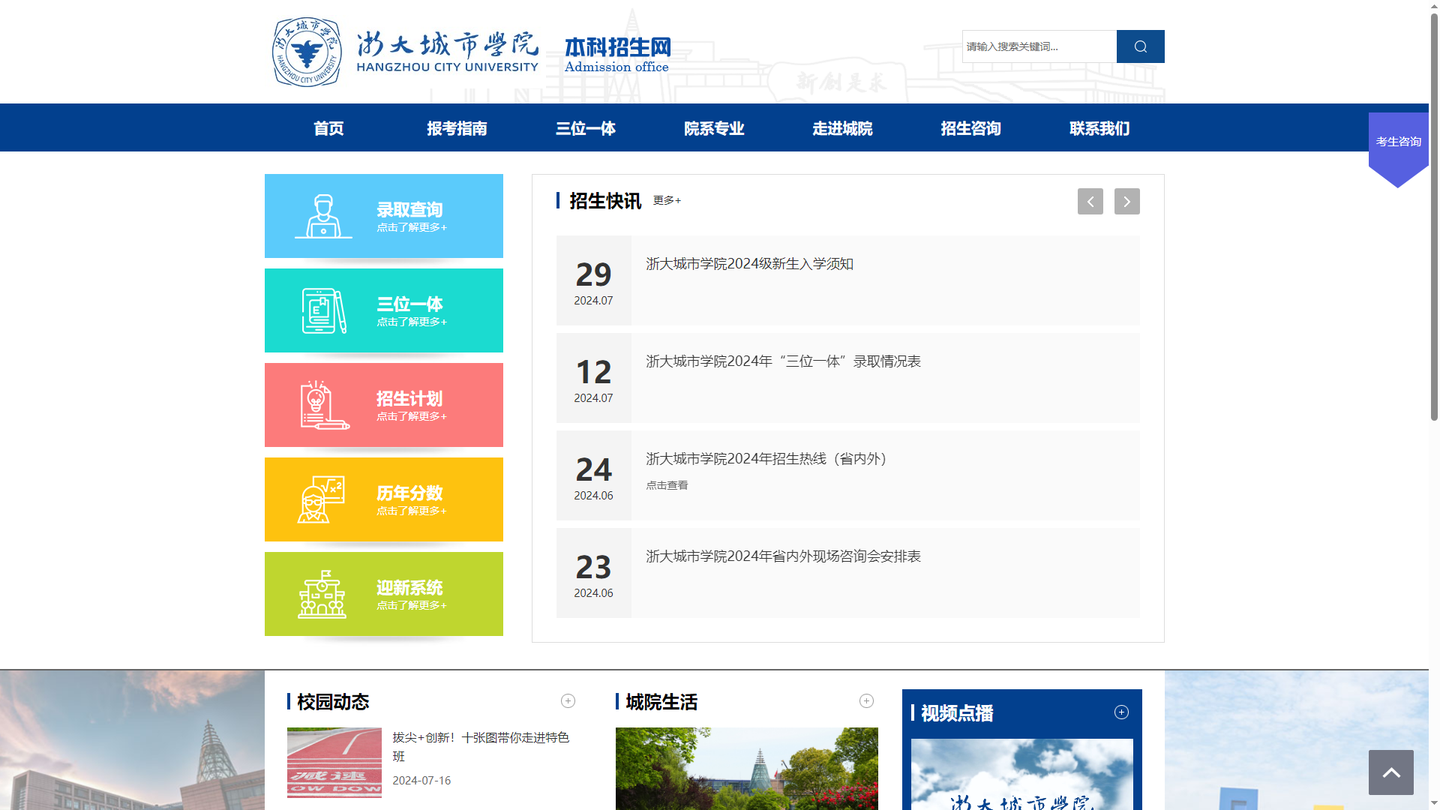Open 三位一体 in navigation bar
Image resolution: width=1440 pixels, height=810 pixels.
585,128
